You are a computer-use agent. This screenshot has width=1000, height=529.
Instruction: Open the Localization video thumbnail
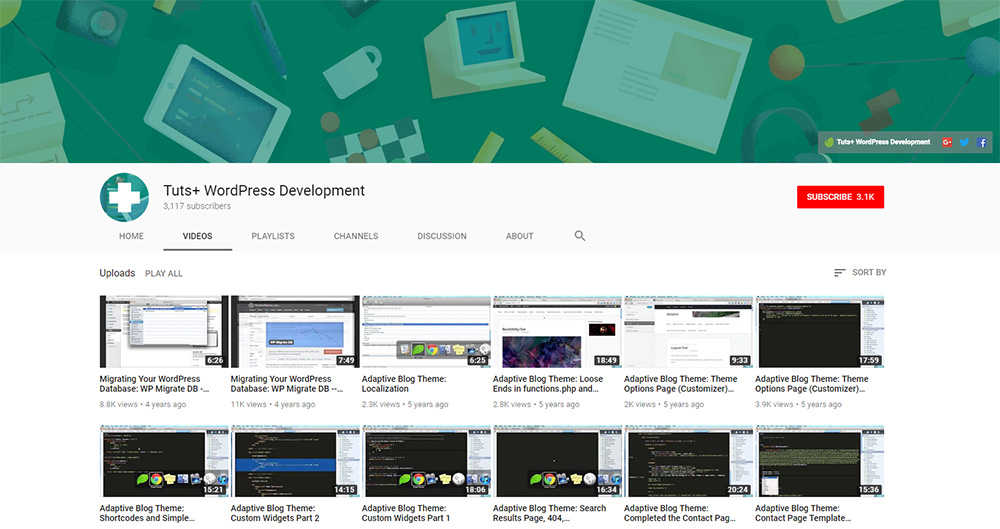(426, 331)
